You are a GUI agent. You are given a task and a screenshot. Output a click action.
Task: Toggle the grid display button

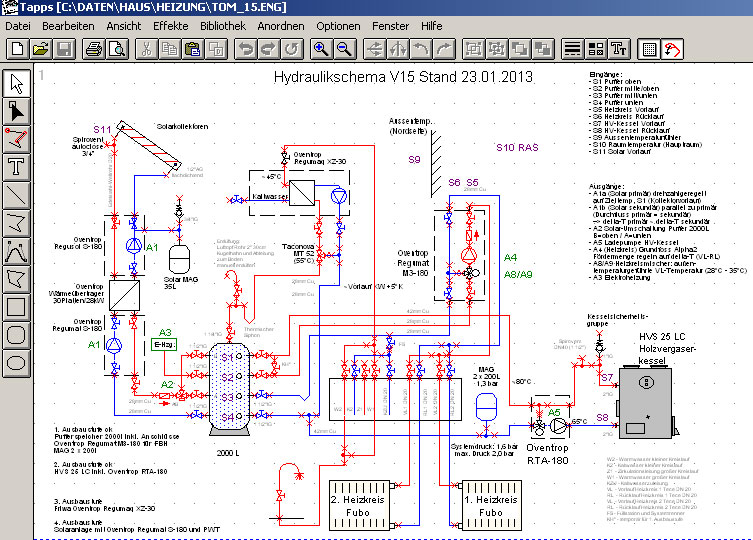pos(649,48)
